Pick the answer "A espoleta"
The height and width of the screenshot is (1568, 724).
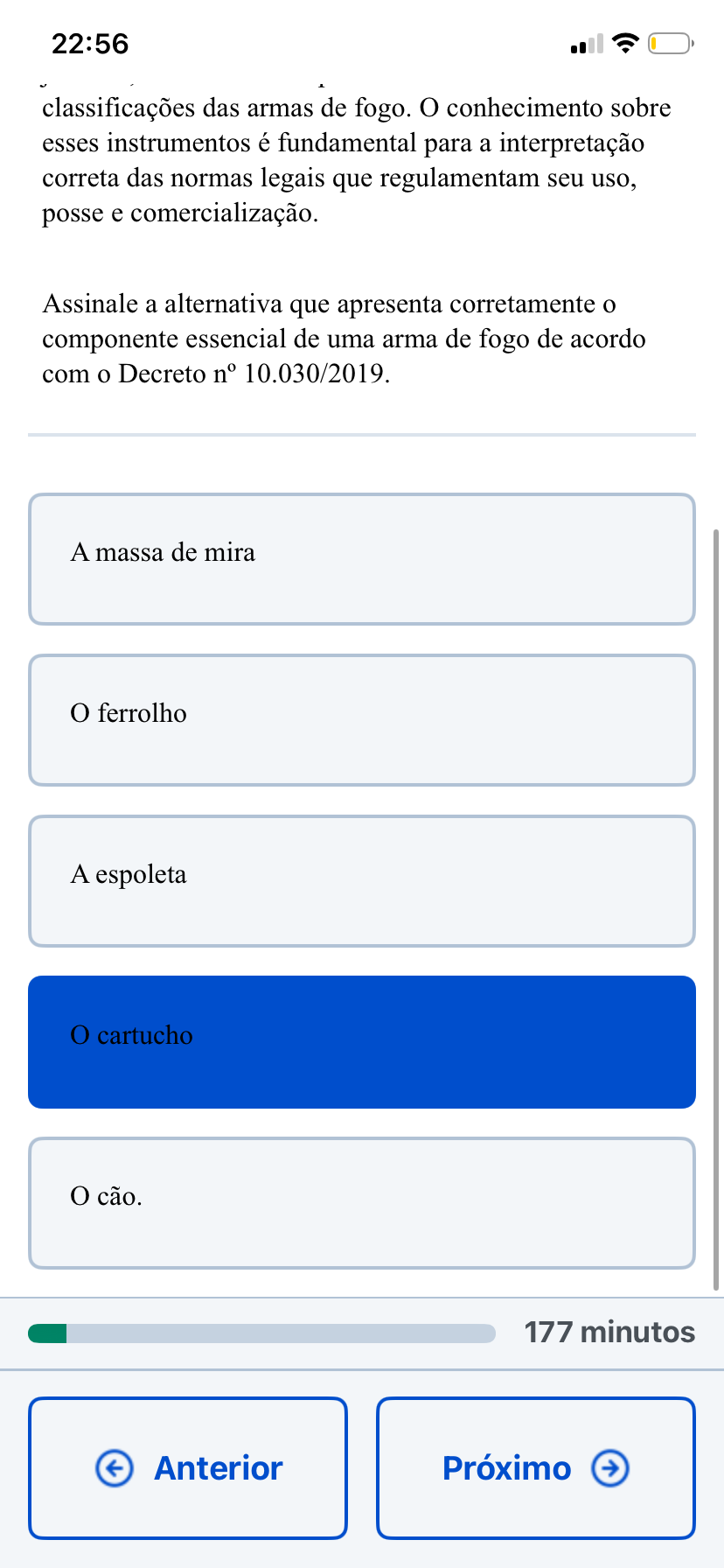coord(362,881)
